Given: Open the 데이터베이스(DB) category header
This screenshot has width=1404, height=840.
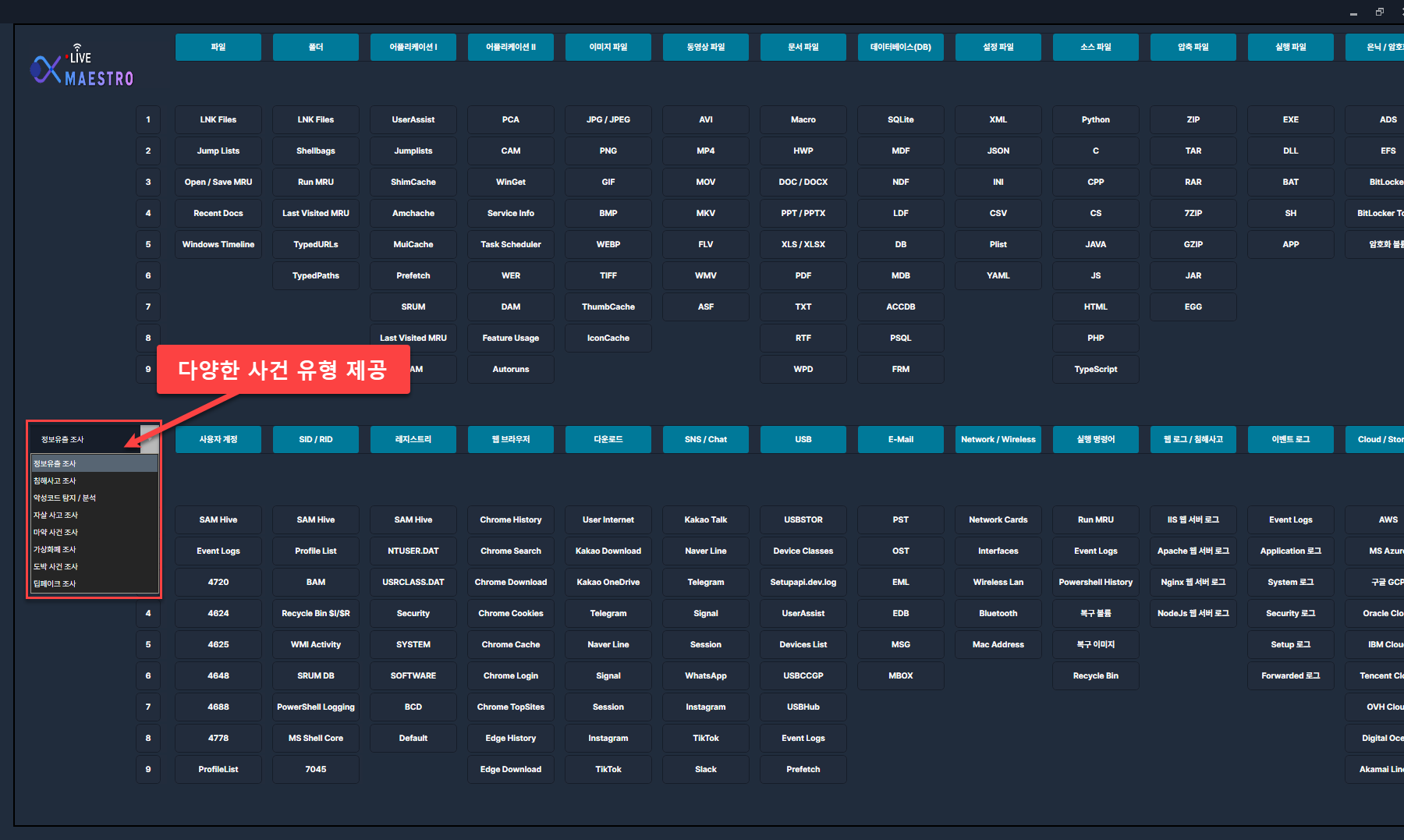Looking at the screenshot, I should pyautogui.click(x=901, y=47).
